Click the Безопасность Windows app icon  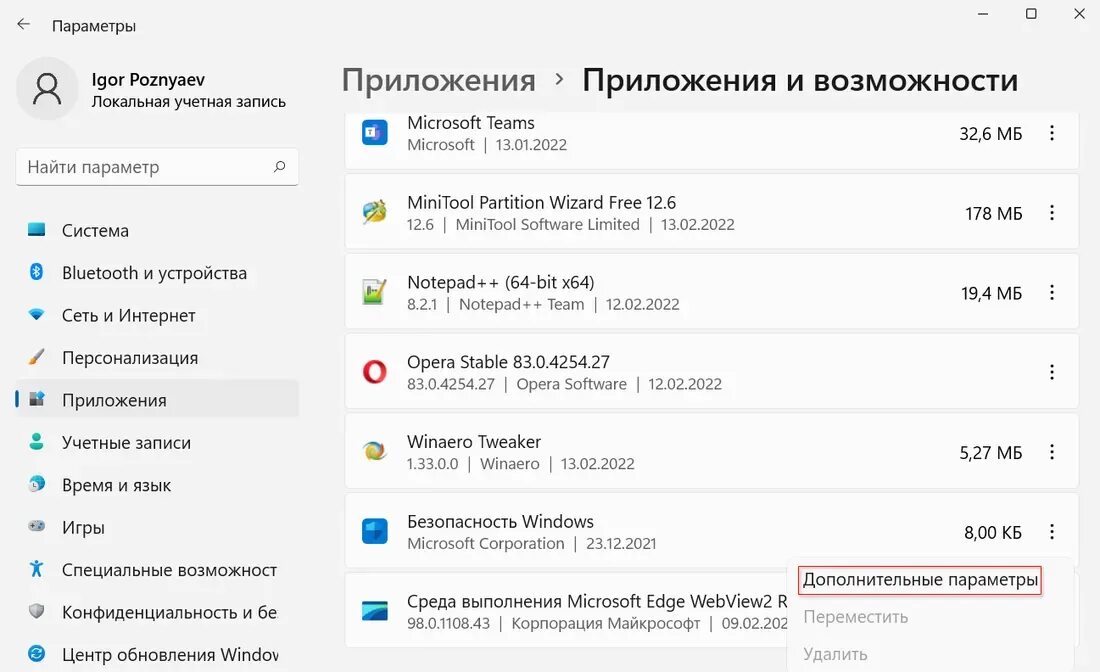tap(375, 531)
